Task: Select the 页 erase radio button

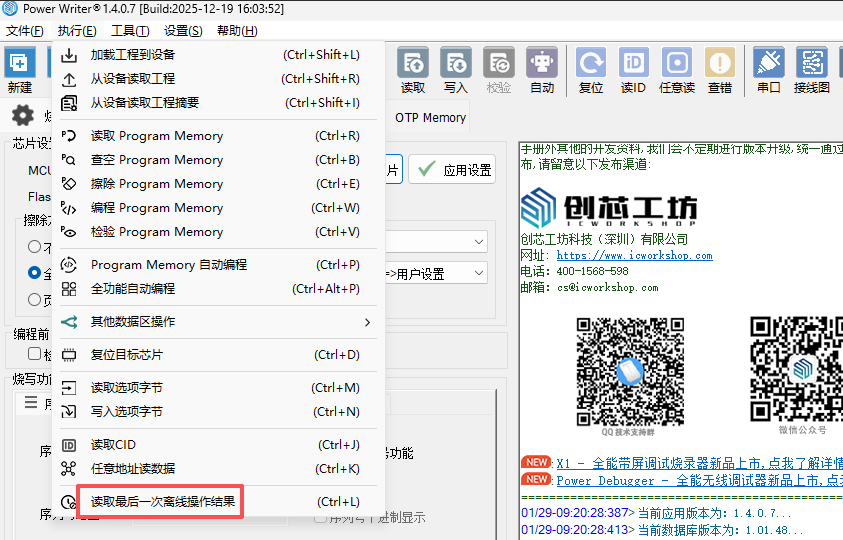Action: point(35,299)
